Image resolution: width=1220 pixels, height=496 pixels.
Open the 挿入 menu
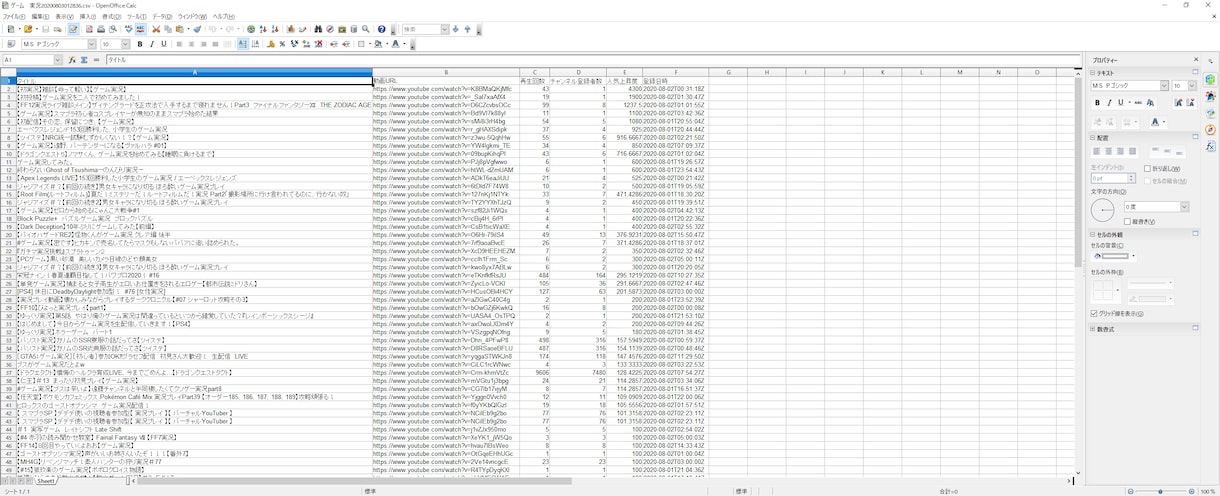point(88,17)
